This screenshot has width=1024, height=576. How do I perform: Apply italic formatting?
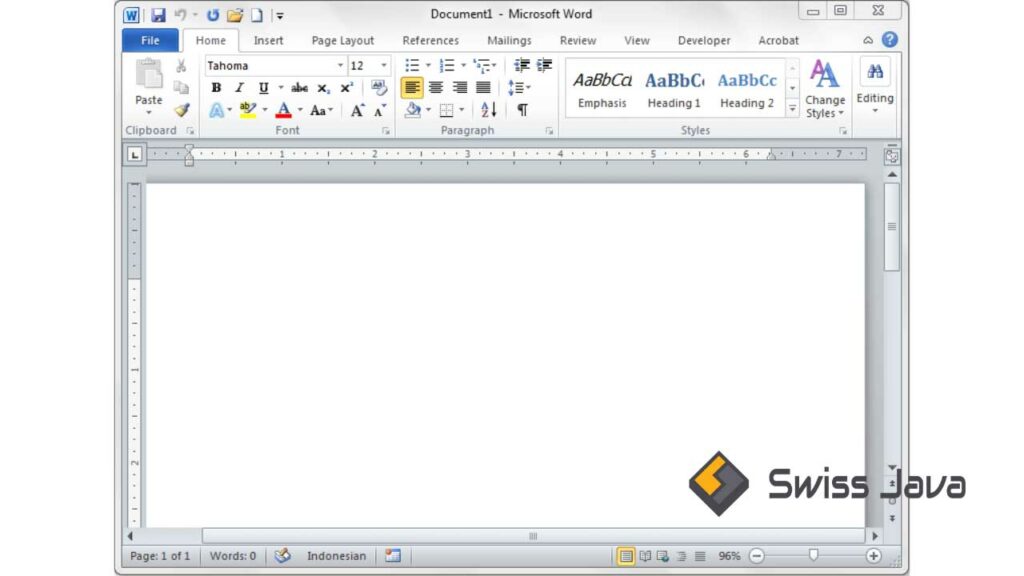(239, 87)
